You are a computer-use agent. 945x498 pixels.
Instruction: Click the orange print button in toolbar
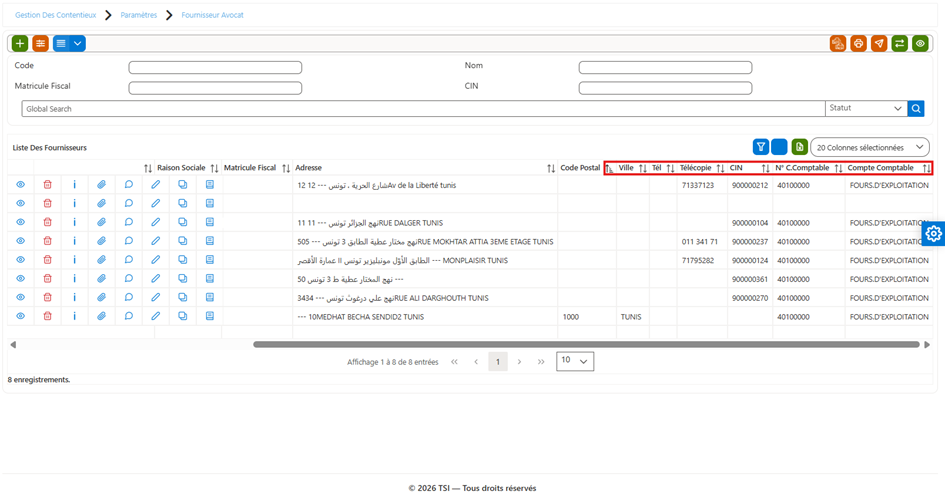pyautogui.click(x=858, y=43)
